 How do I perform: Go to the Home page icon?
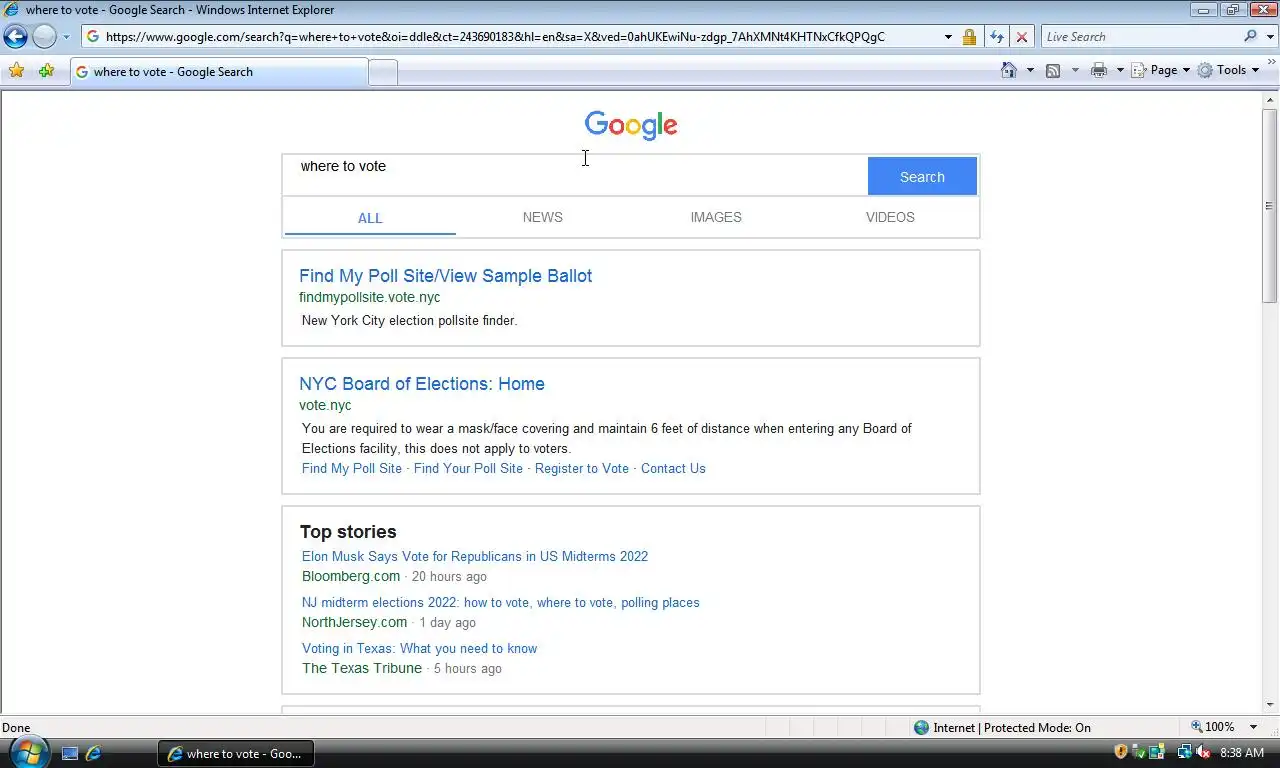click(x=1009, y=70)
